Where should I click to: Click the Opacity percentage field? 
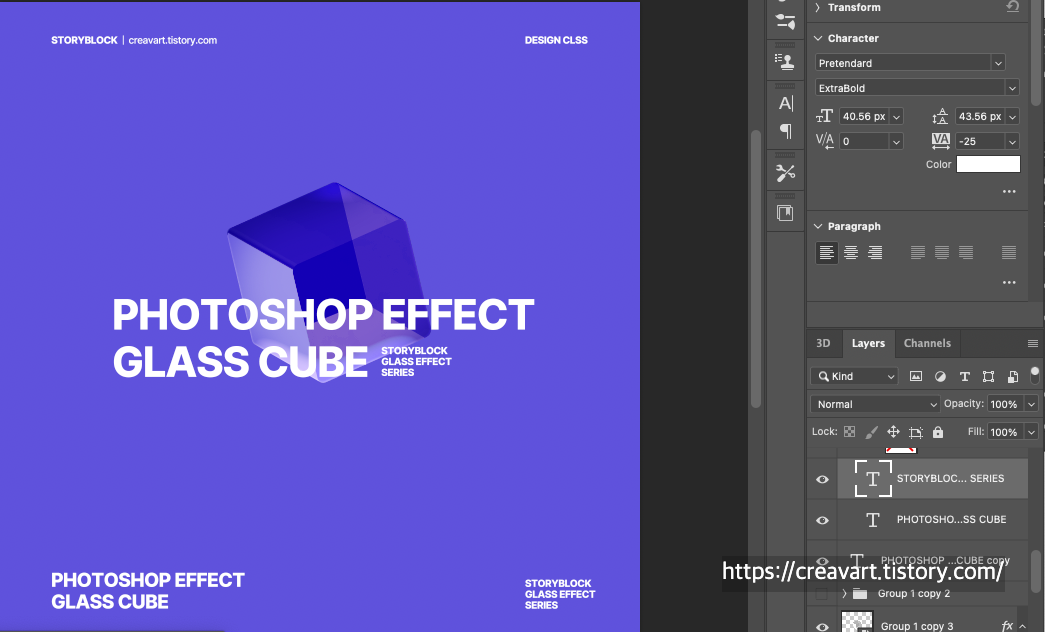1006,404
